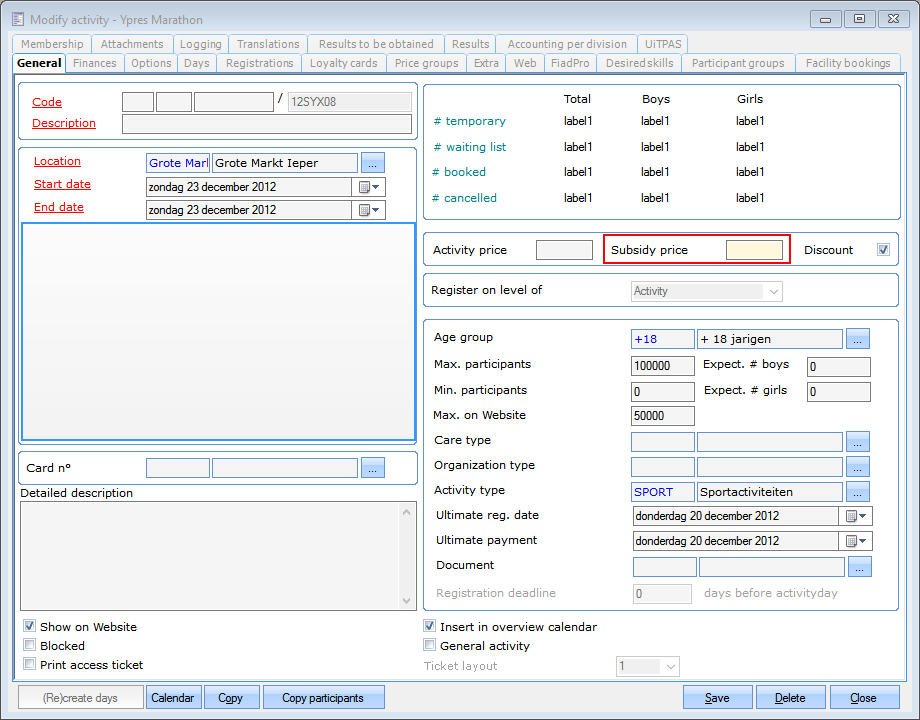Enable the Blocked checkbox
The image size is (920, 720).
[x=30, y=646]
